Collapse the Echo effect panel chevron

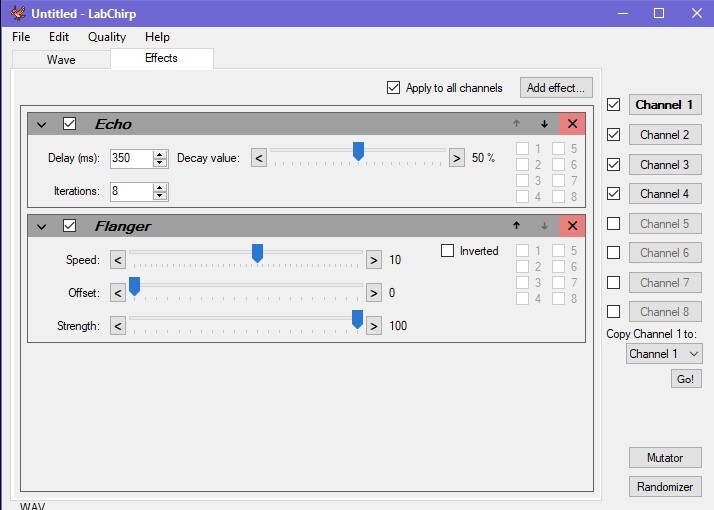(x=41, y=124)
